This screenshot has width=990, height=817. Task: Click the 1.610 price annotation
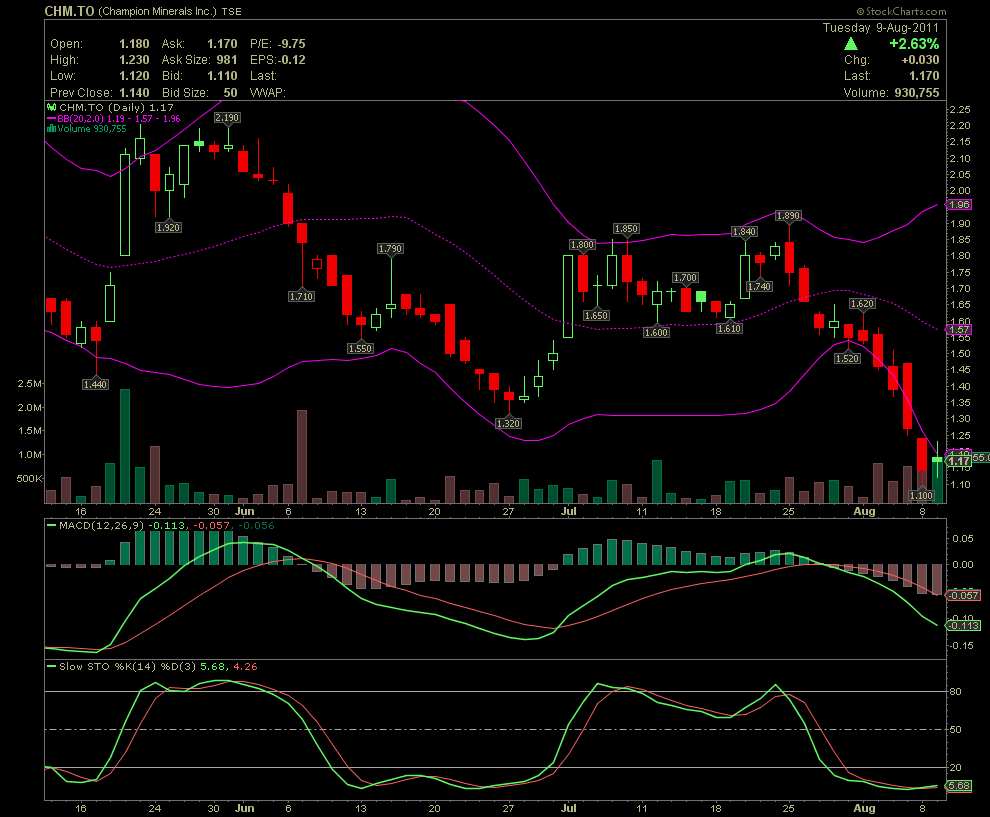[729, 328]
